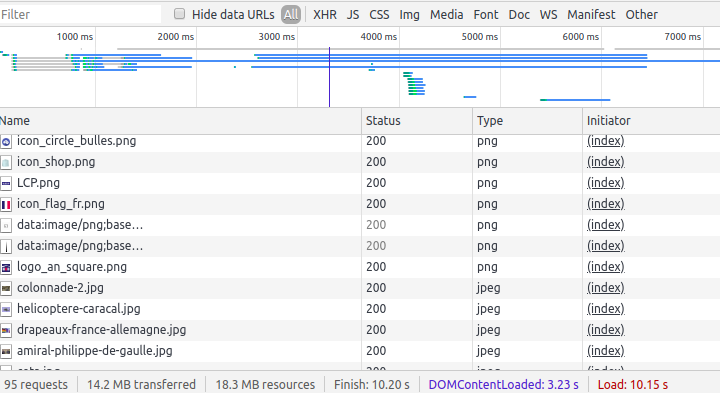The image size is (720, 393).
Task: Click the second data:image/png thumbnail icon
Action: (x=6, y=247)
